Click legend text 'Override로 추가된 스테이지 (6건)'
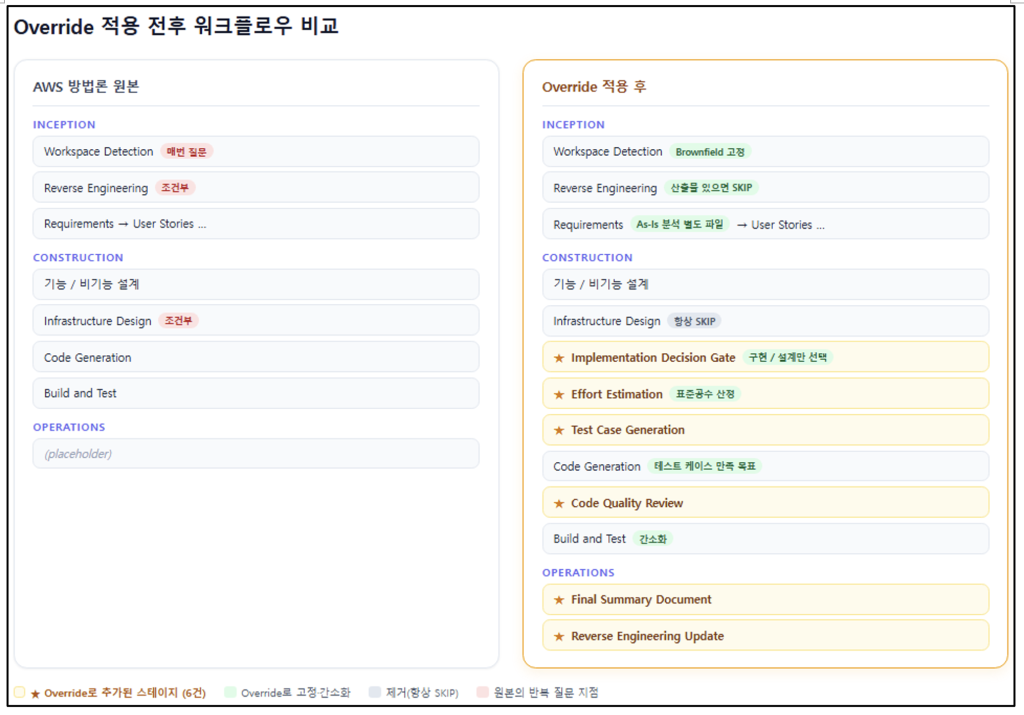Image resolution: width=1024 pixels, height=715 pixels. [x=125, y=693]
